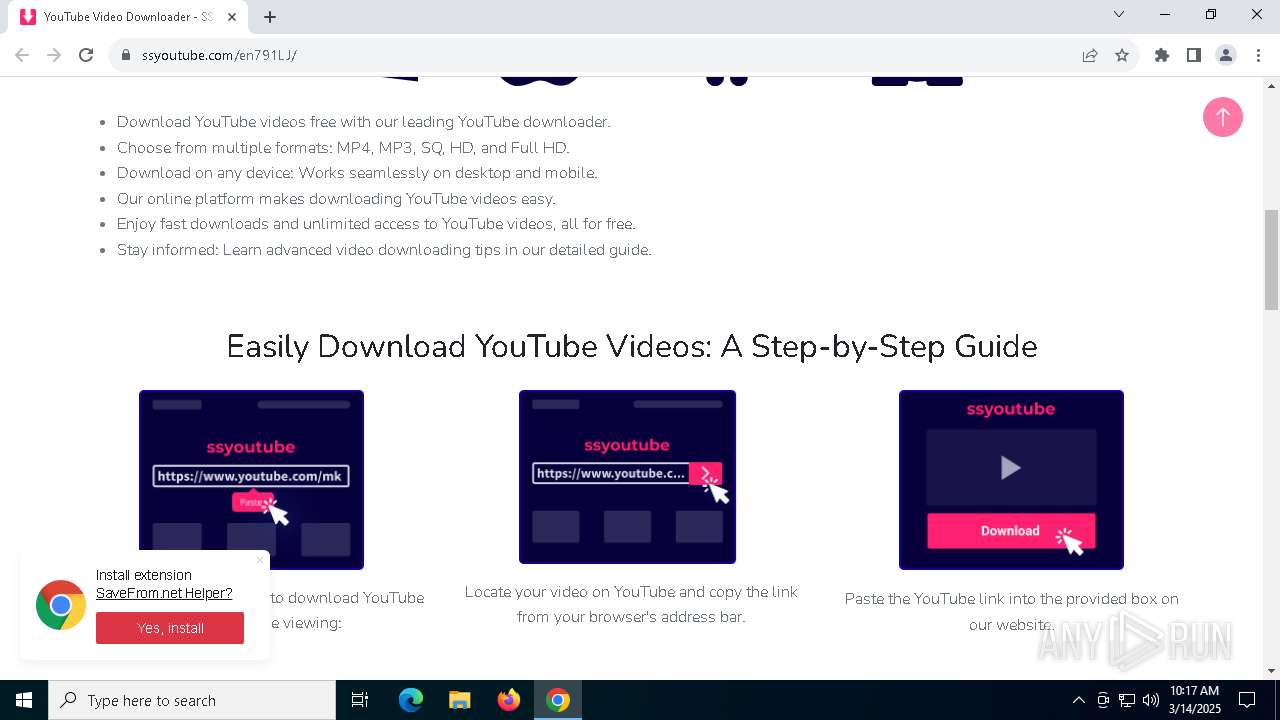Bookmark this page with the star icon
This screenshot has width=1280, height=720.
pyautogui.click(x=1122, y=55)
